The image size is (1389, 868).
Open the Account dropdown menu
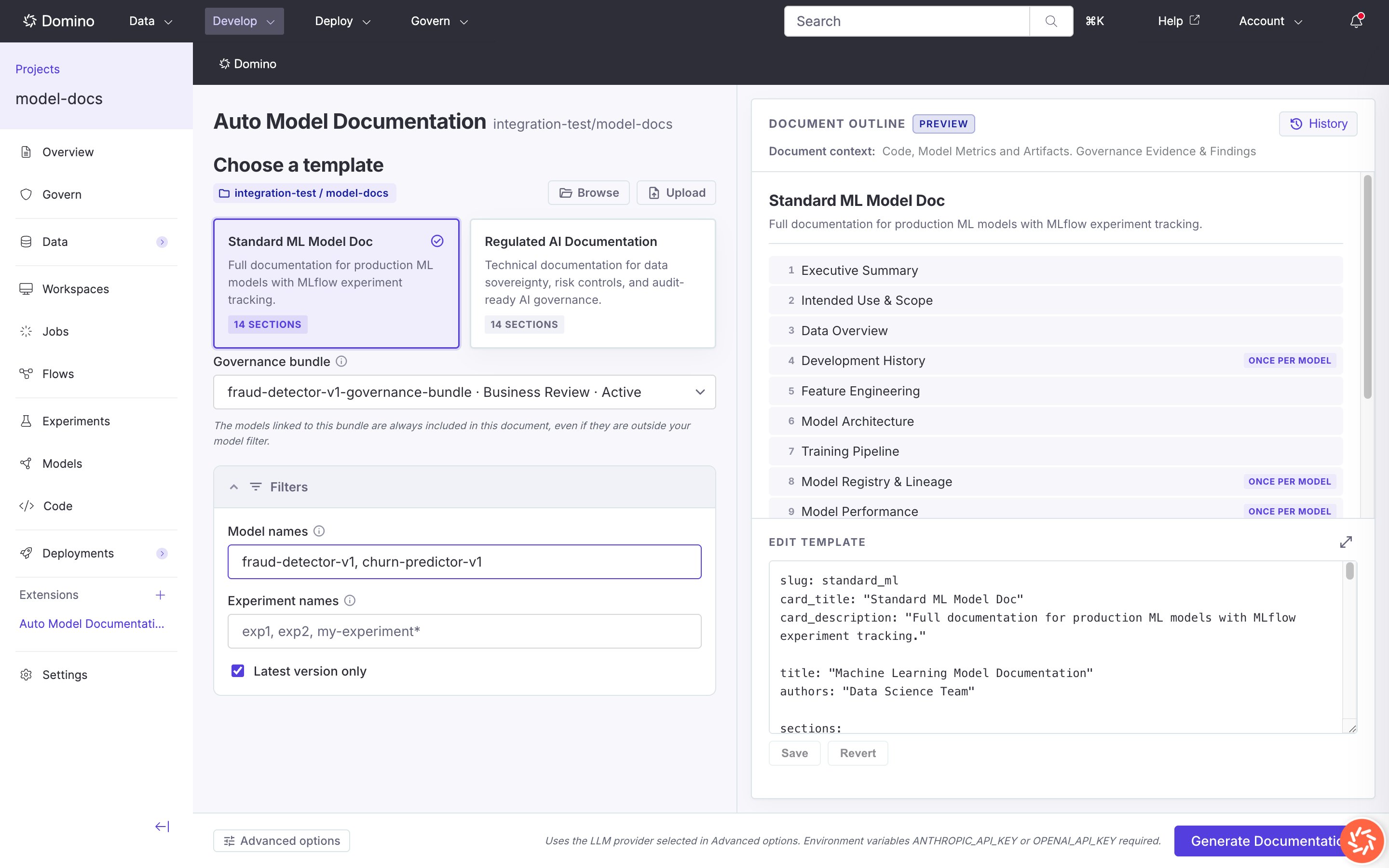[1270, 21]
